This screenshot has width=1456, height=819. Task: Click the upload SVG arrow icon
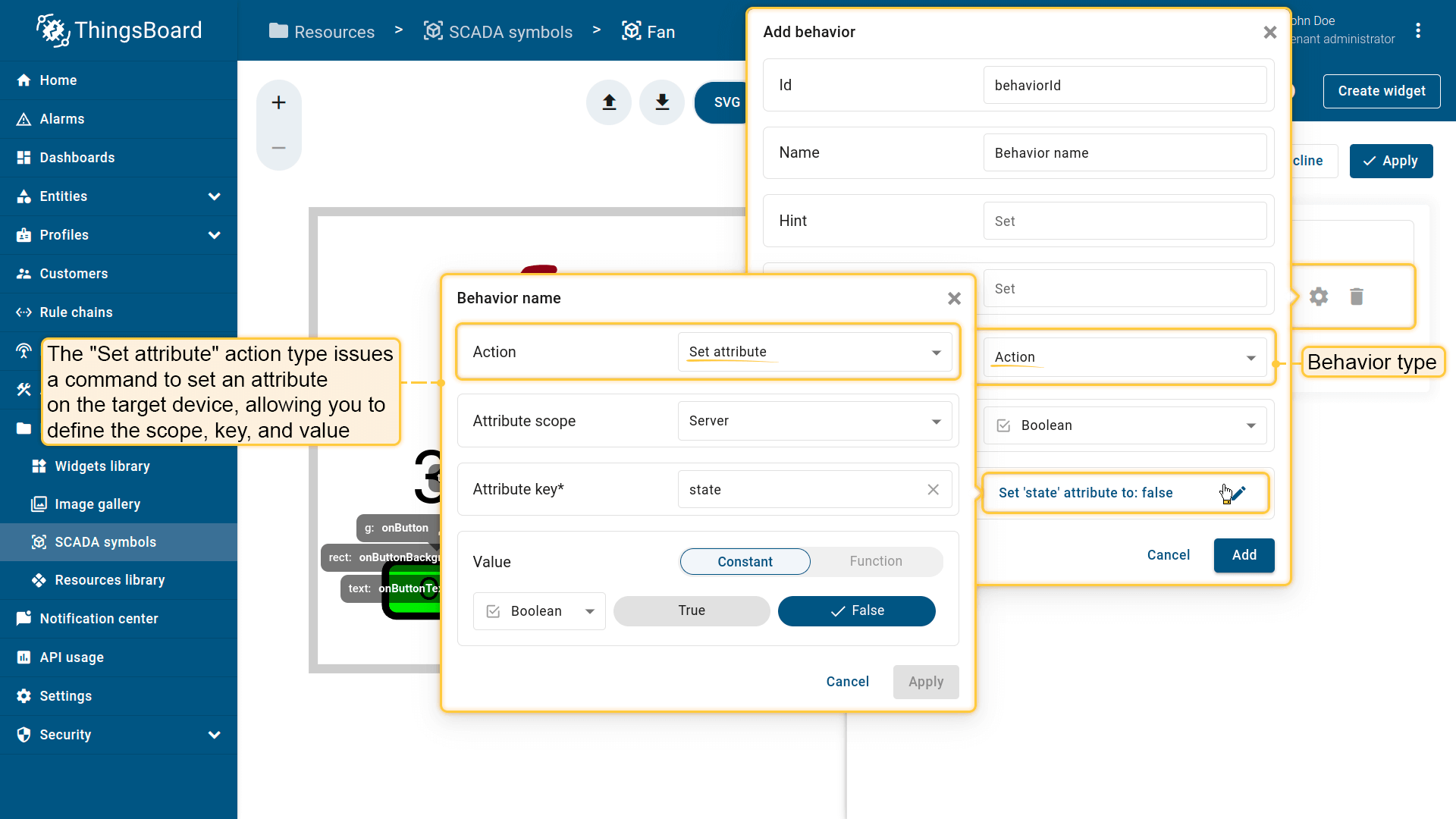pos(609,102)
